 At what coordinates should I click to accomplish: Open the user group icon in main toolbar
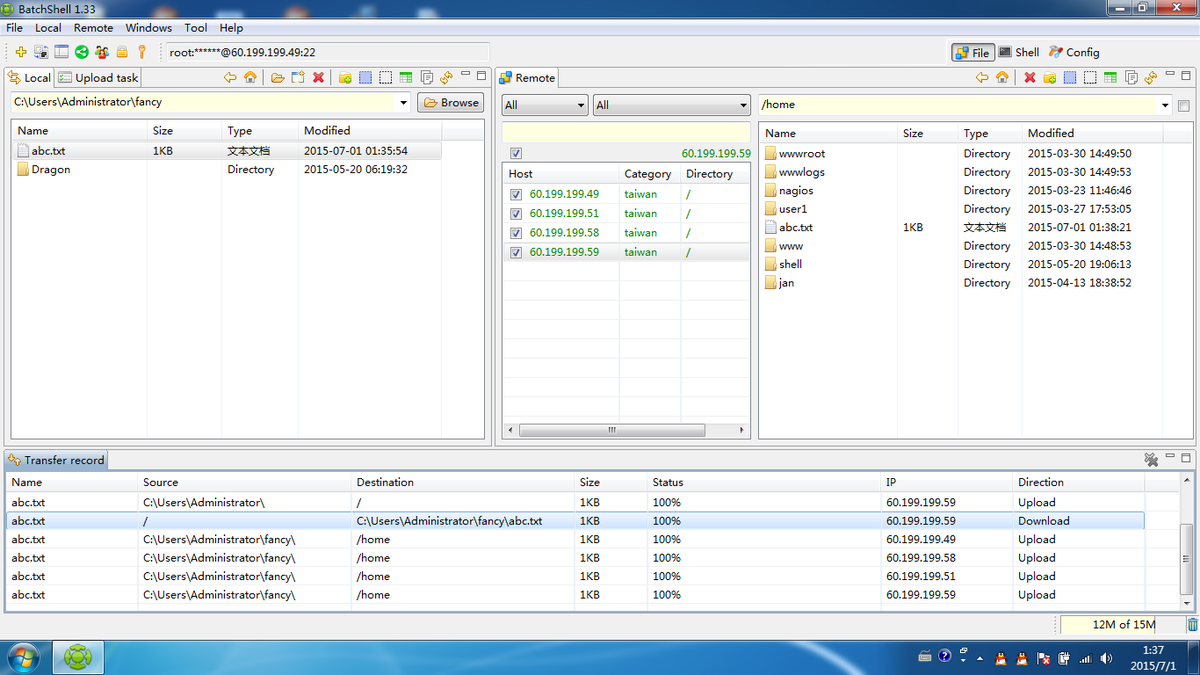(x=102, y=52)
